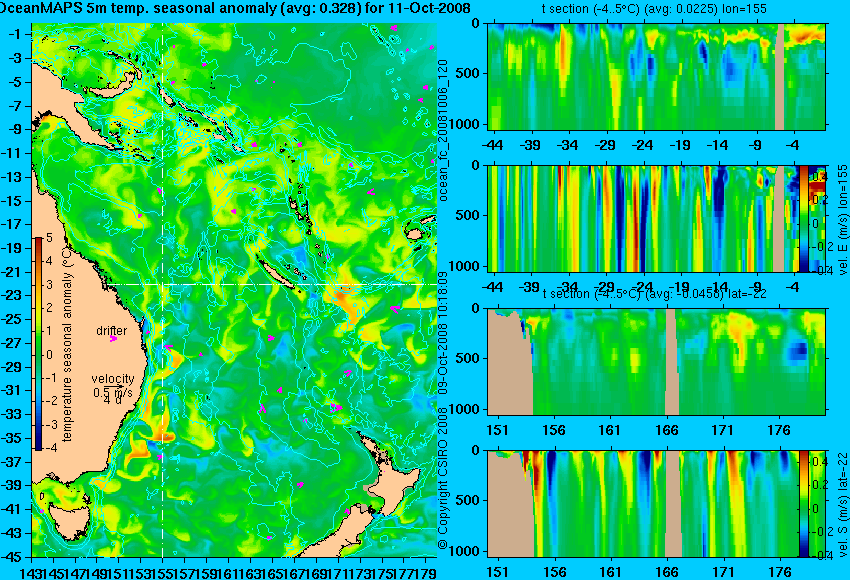
Task: Click the 'velocity' legend label
Action: [113, 379]
